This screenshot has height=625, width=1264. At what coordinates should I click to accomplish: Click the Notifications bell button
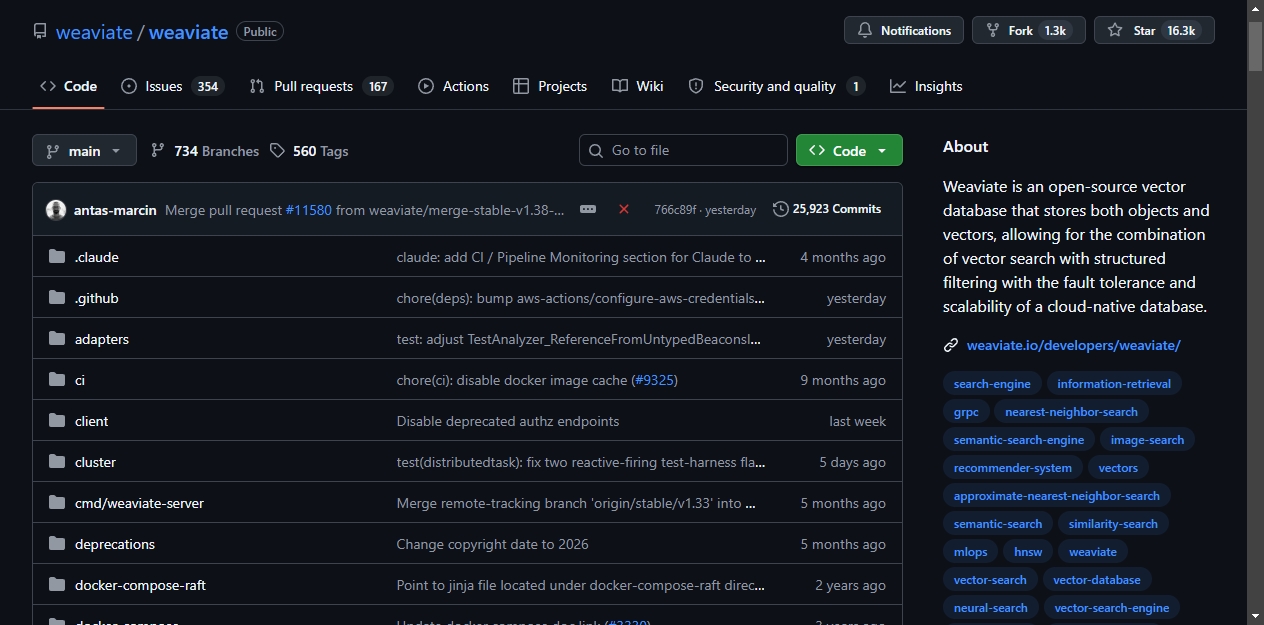tap(904, 30)
